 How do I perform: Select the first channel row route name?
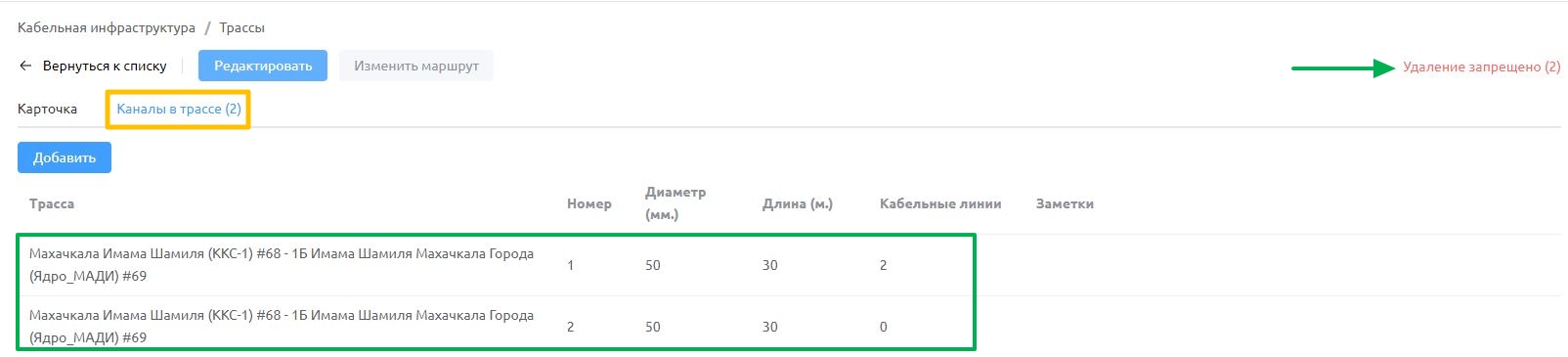tap(282, 265)
